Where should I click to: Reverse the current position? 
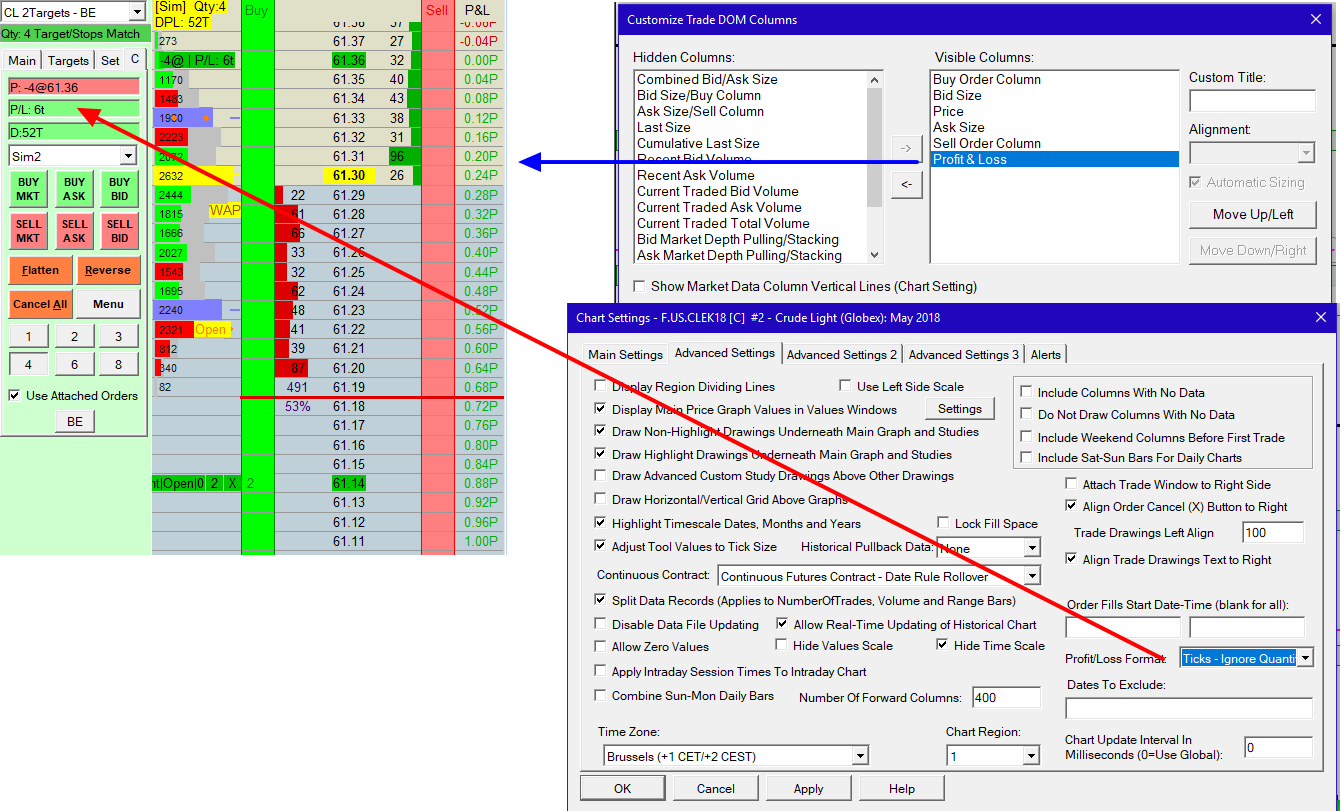108,270
